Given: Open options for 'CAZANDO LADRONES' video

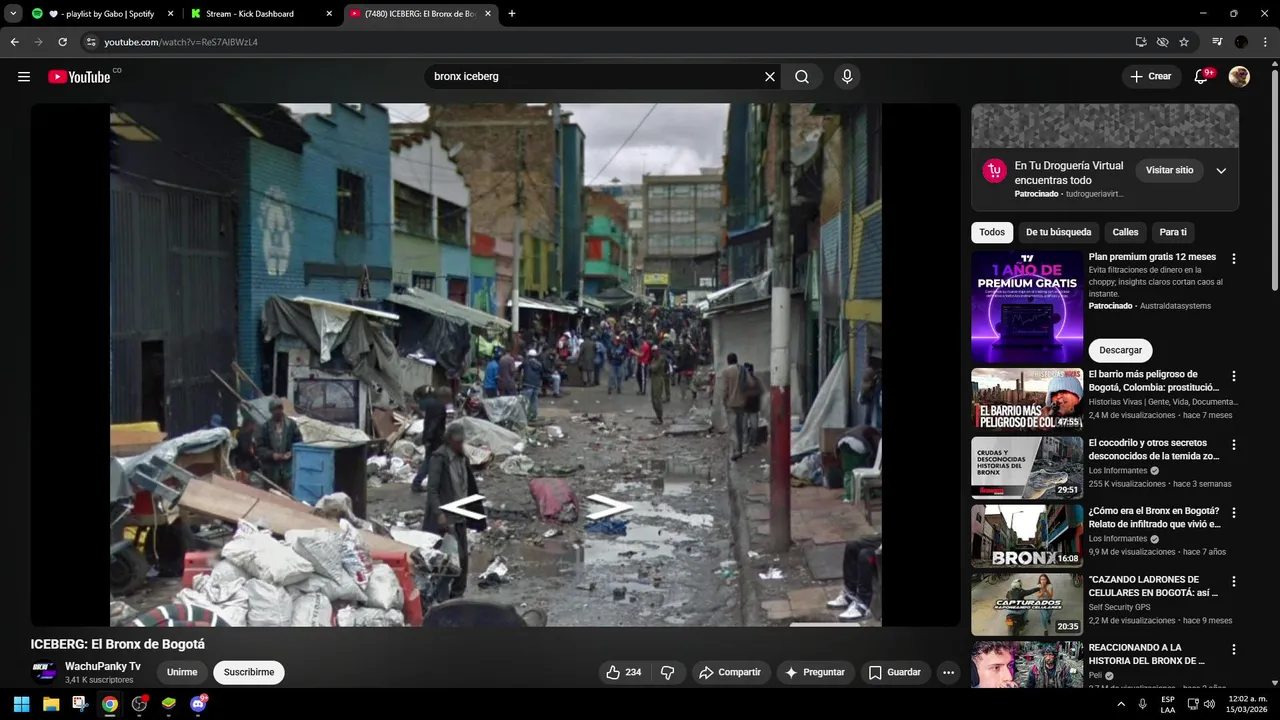Looking at the screenshot, I should click(x=1233, y=581).
